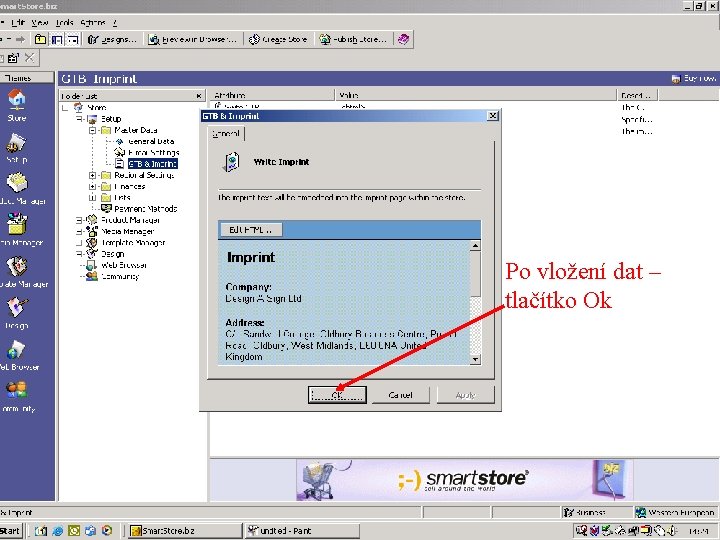Select Community in the tree
This screenshot has height=540, width=720.
tap(120, 276)
